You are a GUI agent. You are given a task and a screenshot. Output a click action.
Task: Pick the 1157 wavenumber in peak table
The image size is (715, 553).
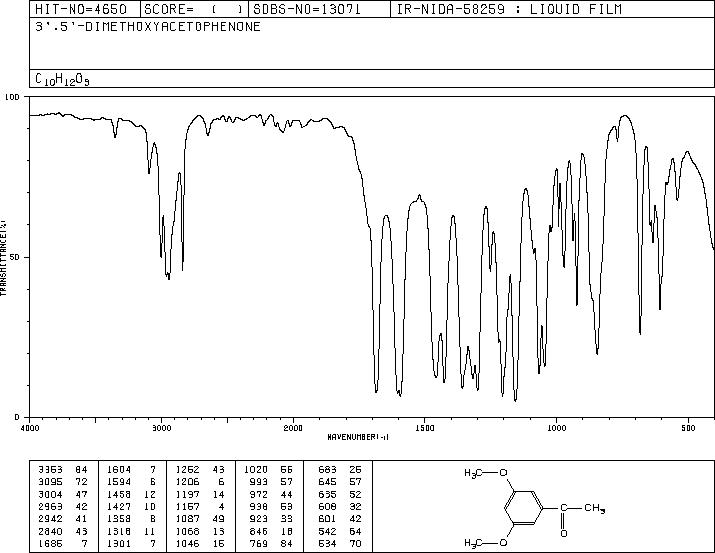[x=187, y=506]
